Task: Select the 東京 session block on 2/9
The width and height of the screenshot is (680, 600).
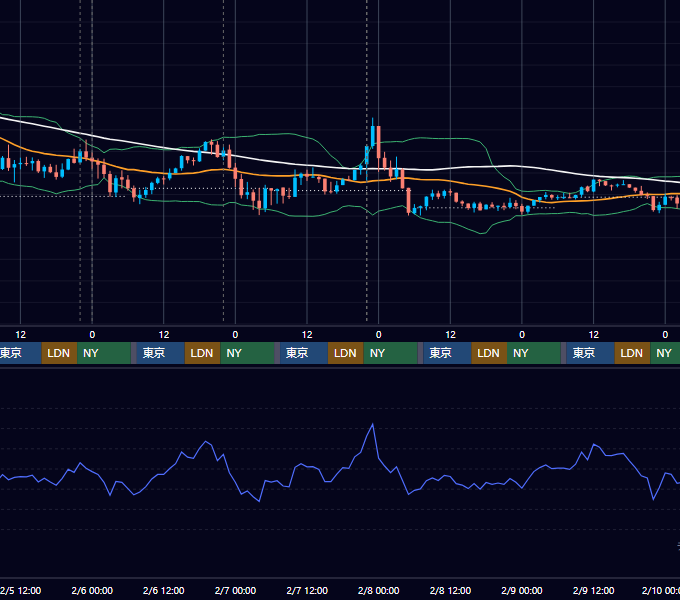Action: tap(590, 353)
